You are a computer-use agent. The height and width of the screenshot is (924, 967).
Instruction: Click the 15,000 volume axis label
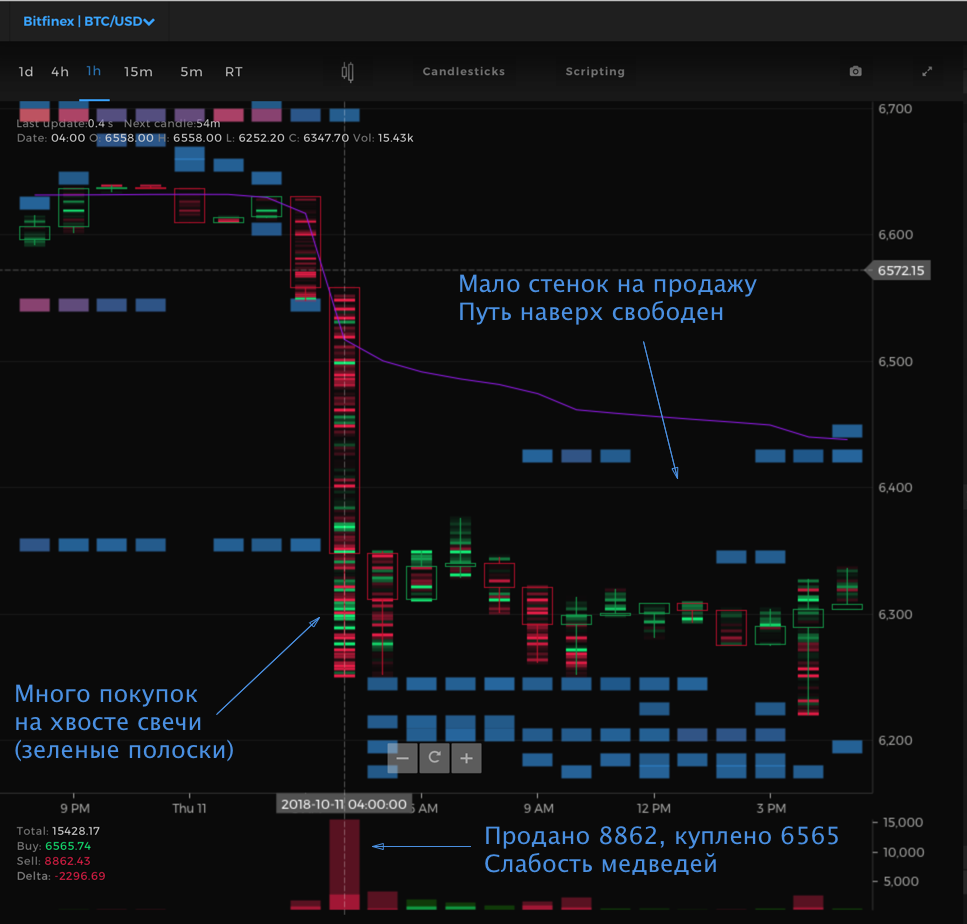(x=903, y=823)
